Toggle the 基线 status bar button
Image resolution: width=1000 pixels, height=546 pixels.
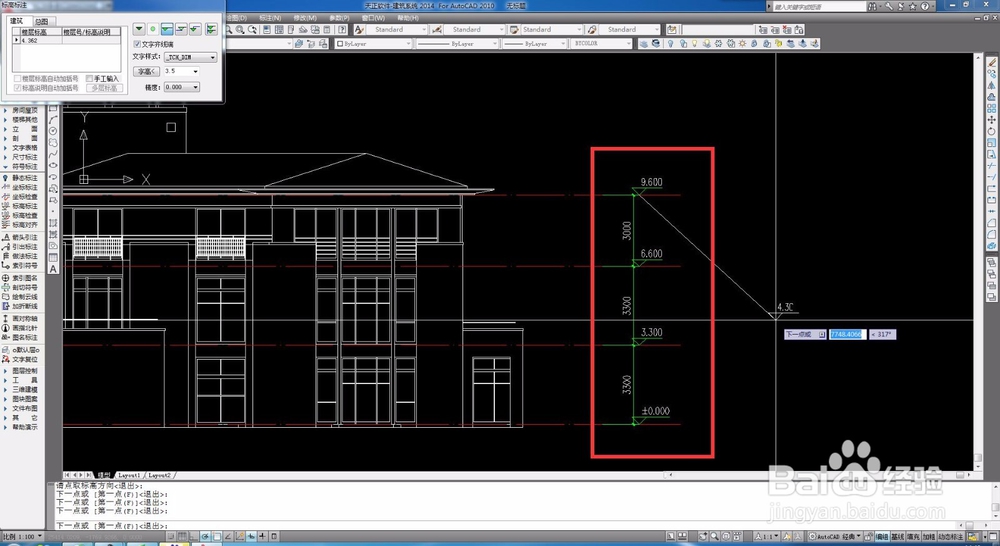(x=898, y=537)
